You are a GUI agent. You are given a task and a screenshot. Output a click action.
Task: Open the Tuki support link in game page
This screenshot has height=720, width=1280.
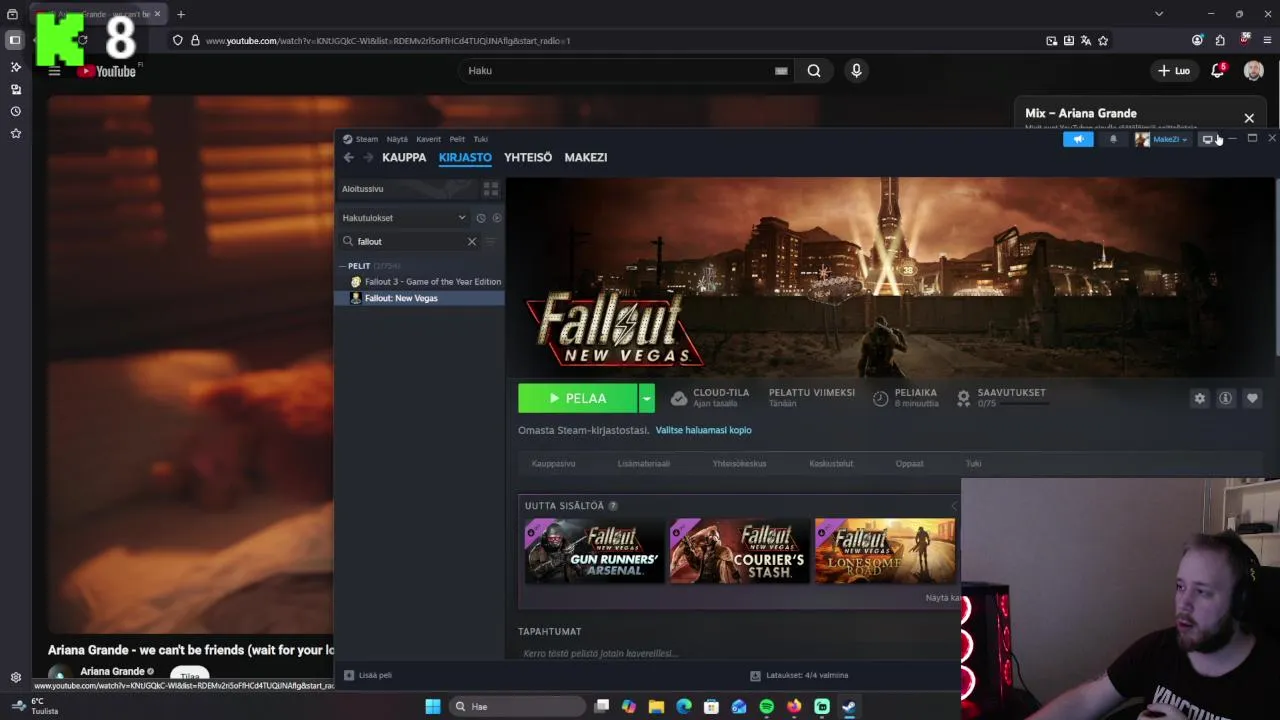973,463
